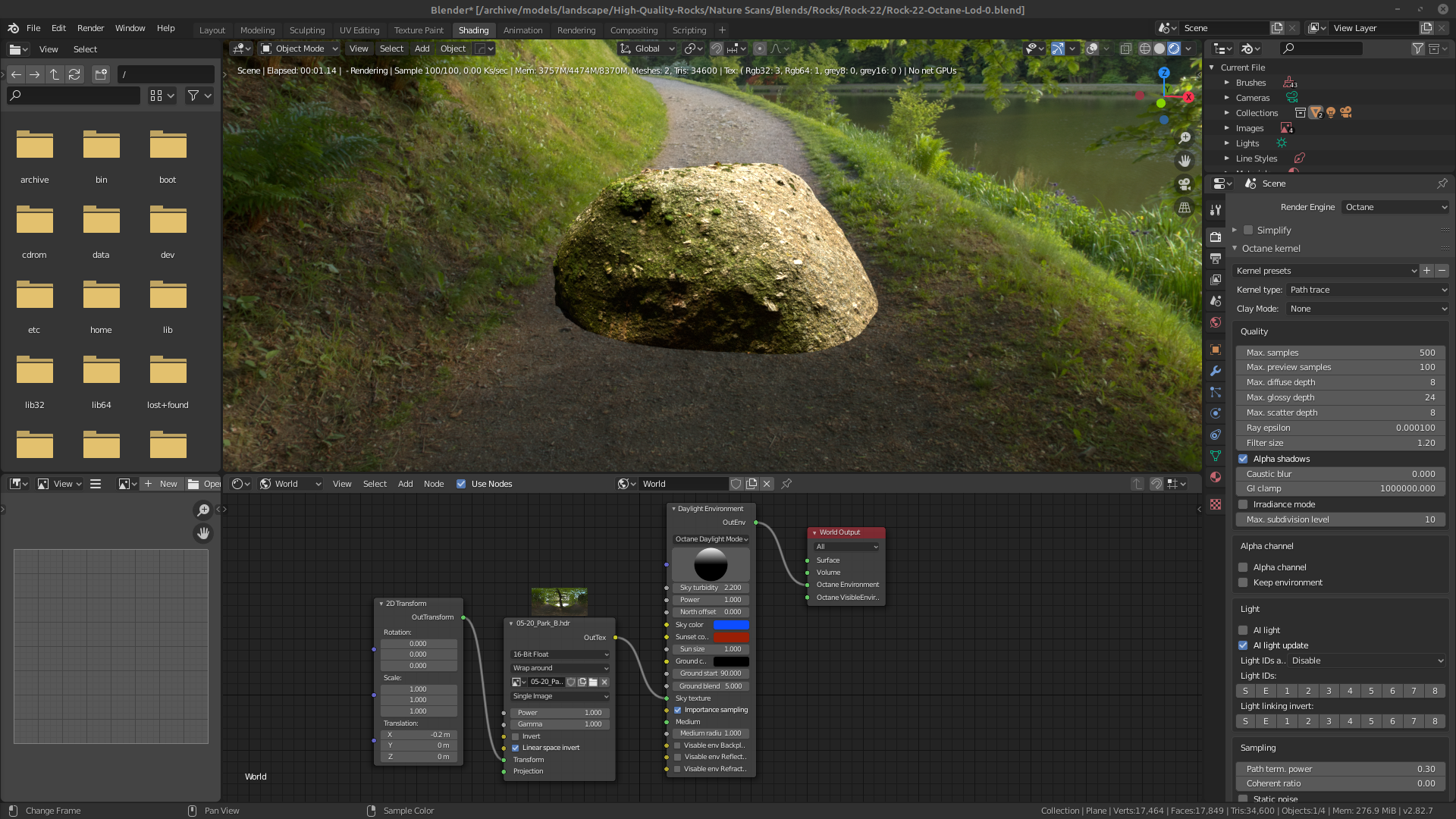Click the blue Sky color swatch
Image resolution: width=1456 pixels, height=819 pixels.
731,625
